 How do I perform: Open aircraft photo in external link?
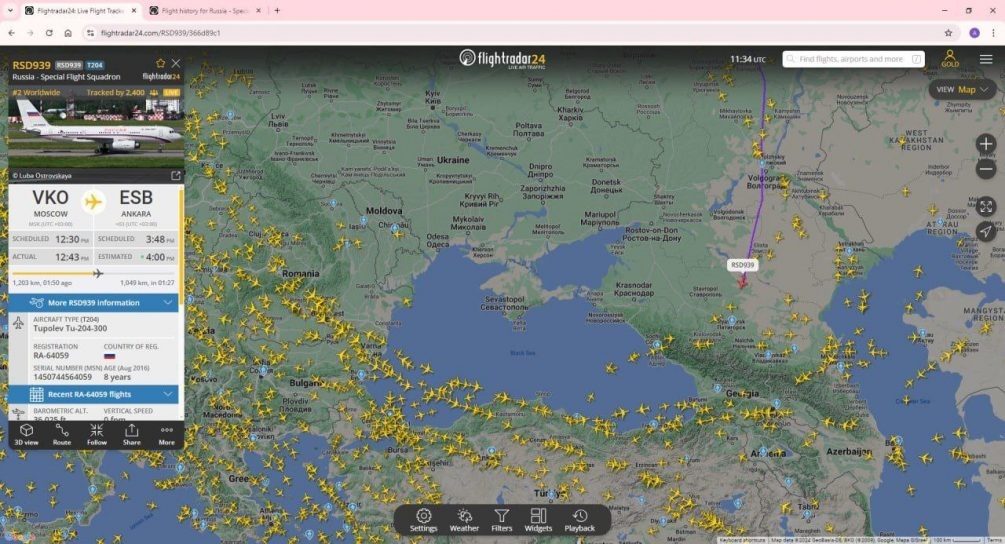pyautogui.click(x=176, y=176)
